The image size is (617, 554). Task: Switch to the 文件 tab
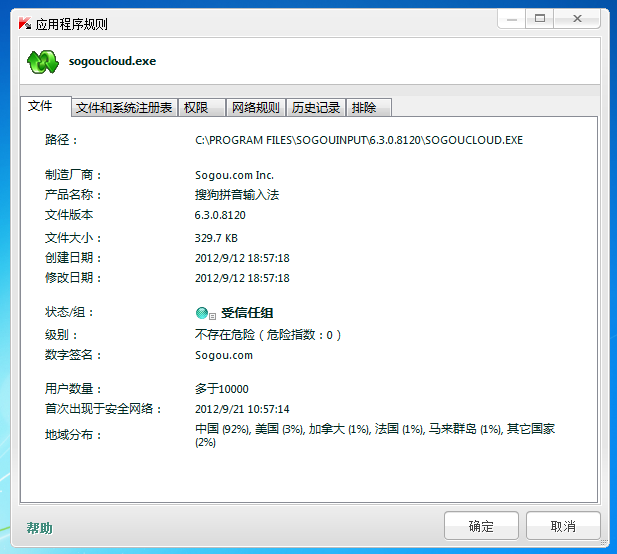pyautogui.click(x=46, y=106)
